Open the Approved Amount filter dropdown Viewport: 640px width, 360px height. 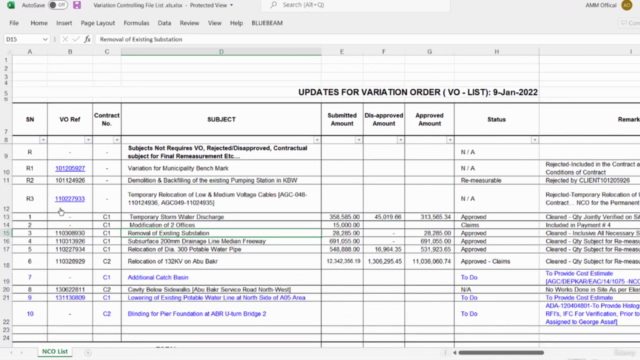point(449,140)
